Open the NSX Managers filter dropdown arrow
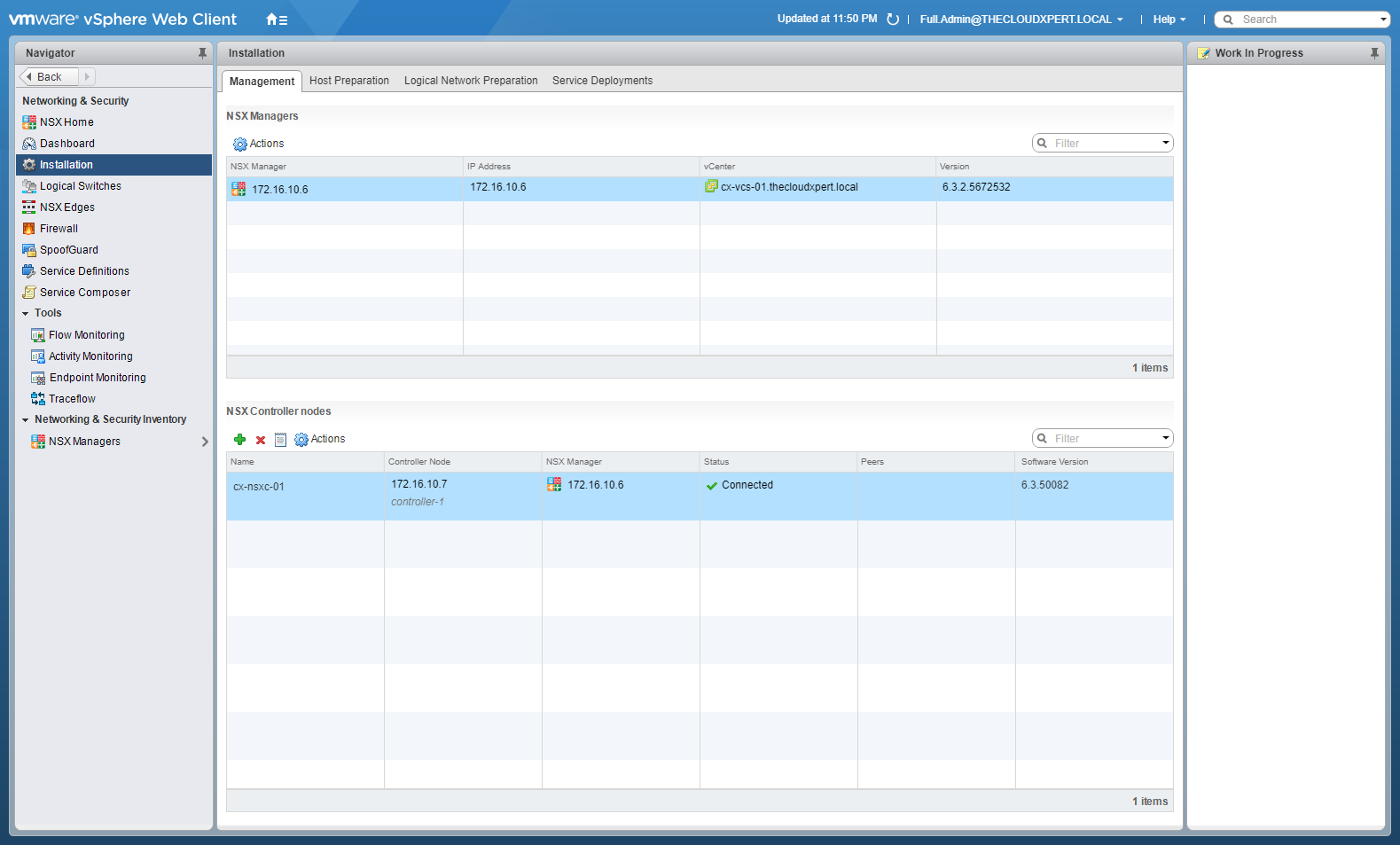1400x845 pixels. 1165,143
